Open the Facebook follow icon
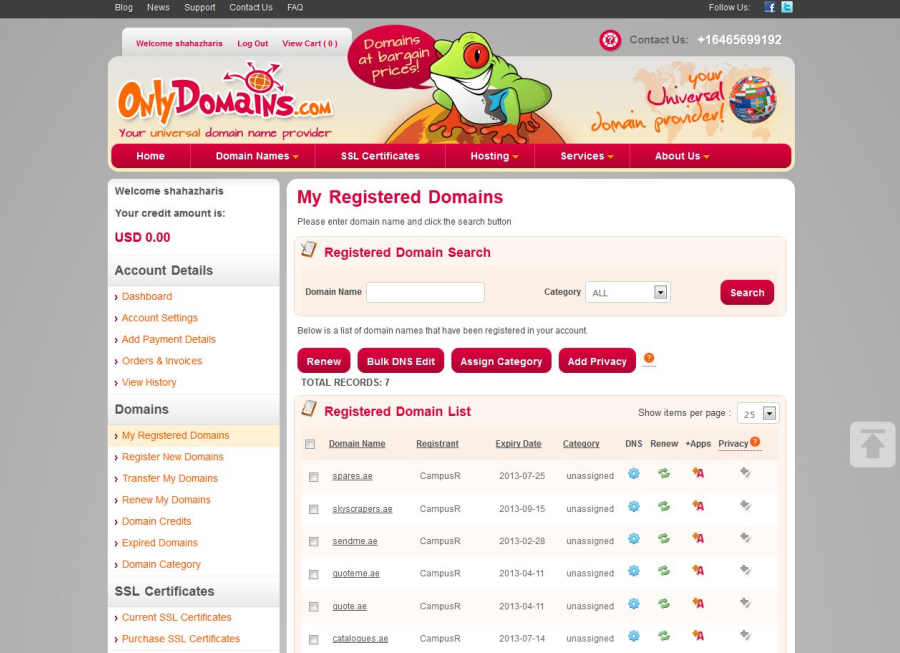The width and height of the screenshot is (900, 653). [770, 7]
